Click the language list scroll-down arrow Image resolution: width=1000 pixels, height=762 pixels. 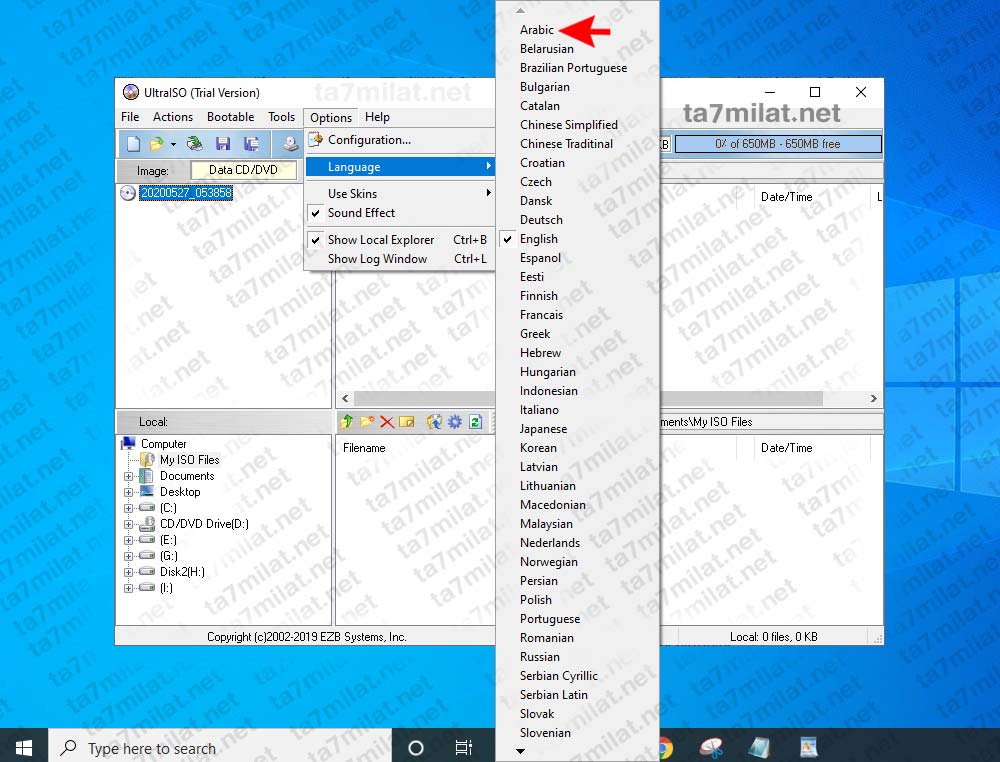(520, 751)
